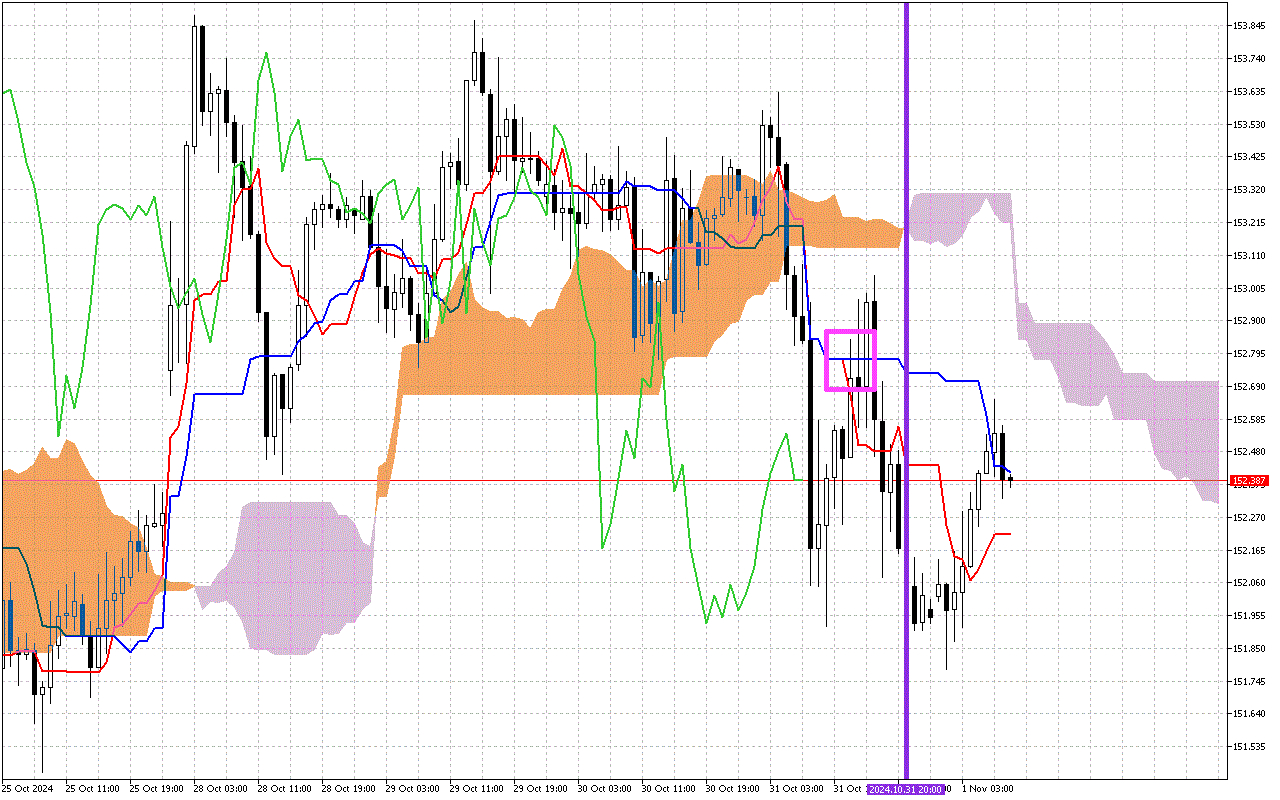
Task: Click the 153.110 price scale label
Action: [x=1250, y=256]
